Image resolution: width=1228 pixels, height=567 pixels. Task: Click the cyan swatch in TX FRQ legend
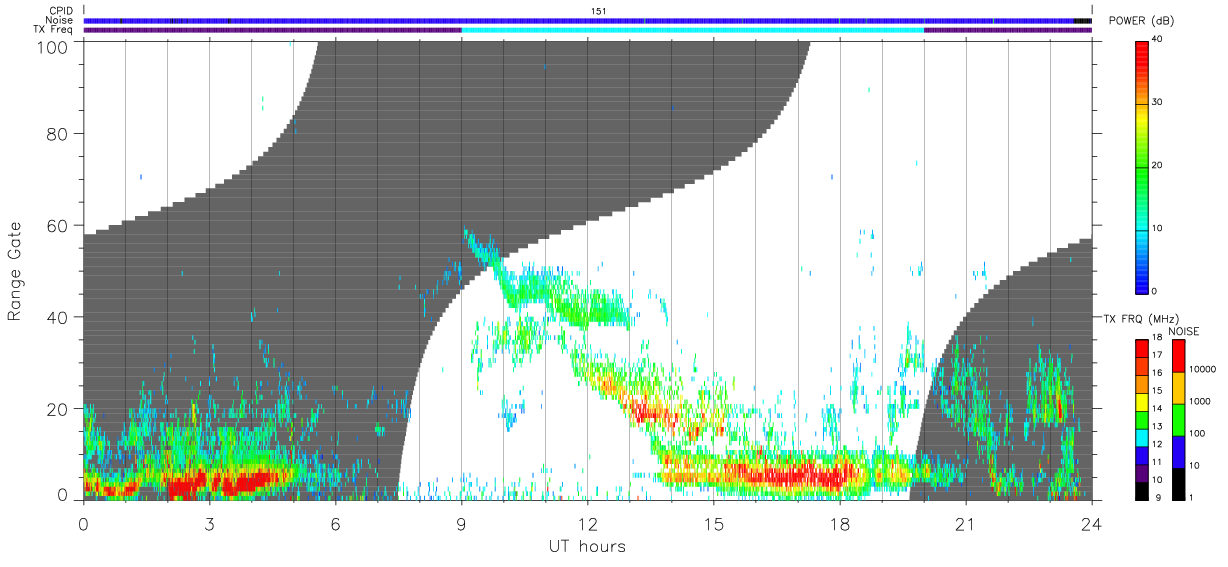click(1141, 438)
